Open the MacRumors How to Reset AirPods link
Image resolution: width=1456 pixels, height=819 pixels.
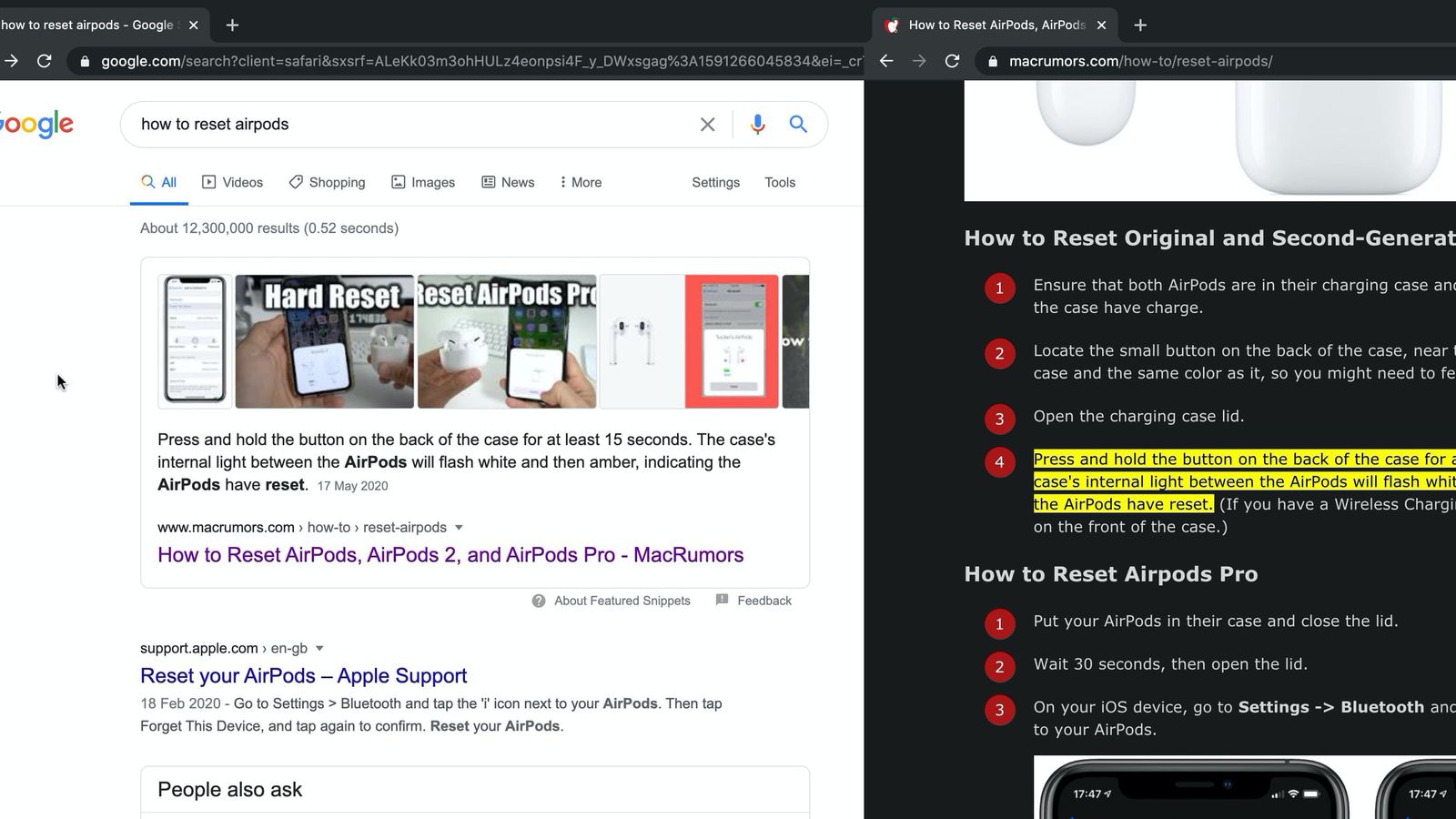pos(450,555)
